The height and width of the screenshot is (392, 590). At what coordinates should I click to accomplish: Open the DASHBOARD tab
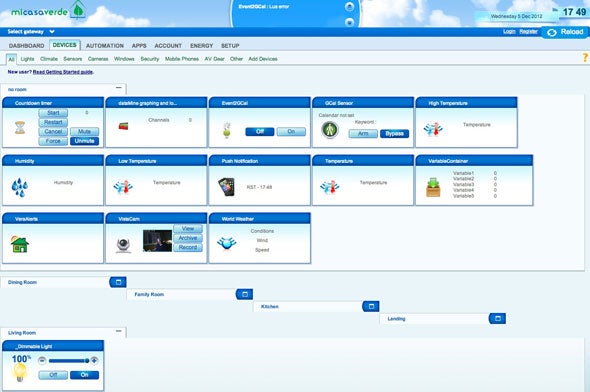(x=26, y=46)
